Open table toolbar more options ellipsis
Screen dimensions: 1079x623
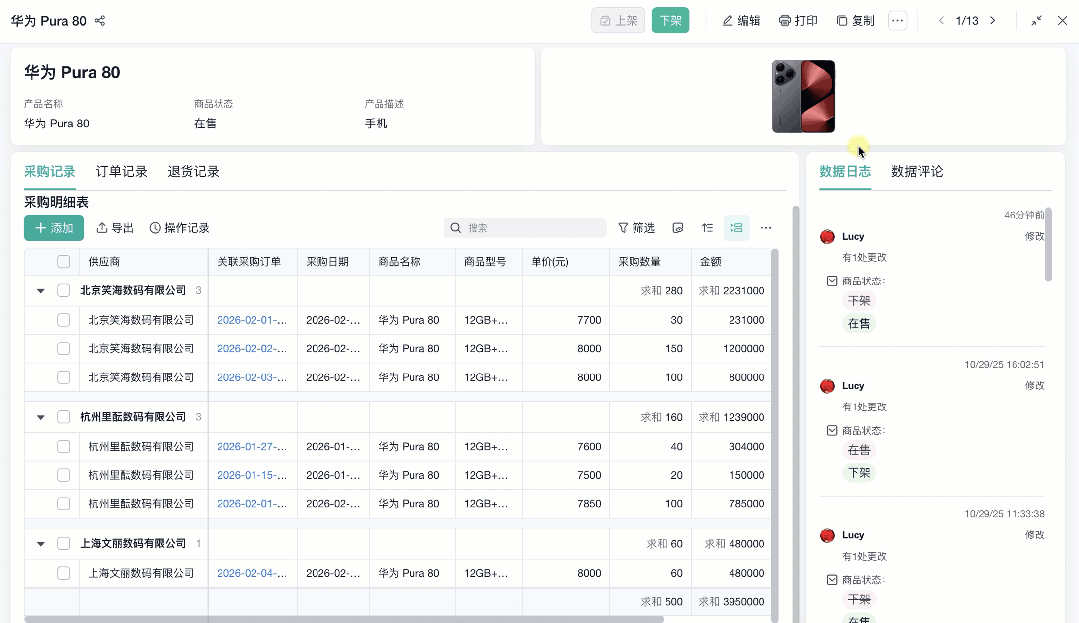tap(766, 228)
